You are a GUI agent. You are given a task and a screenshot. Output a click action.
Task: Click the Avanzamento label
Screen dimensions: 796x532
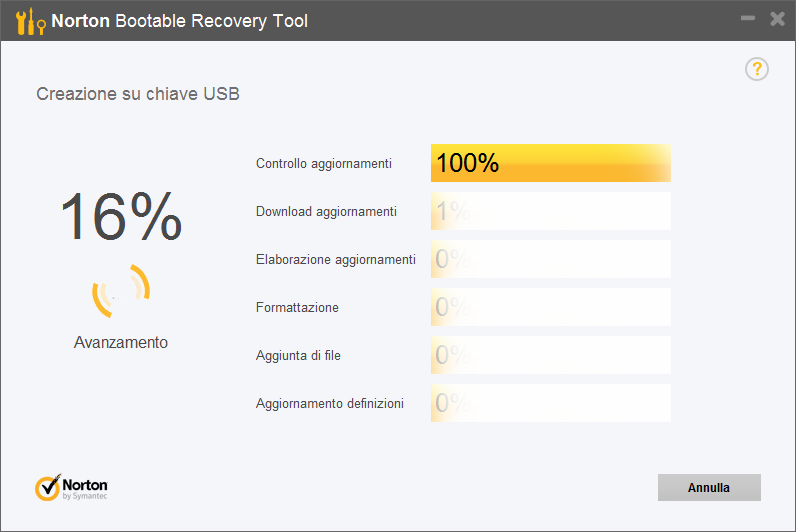pos(121,342)
